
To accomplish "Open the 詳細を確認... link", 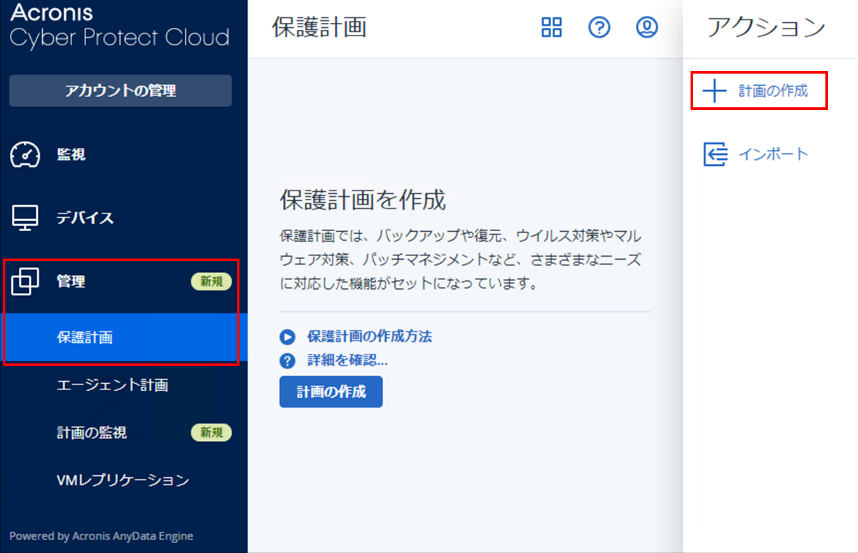I will (347, 360).
